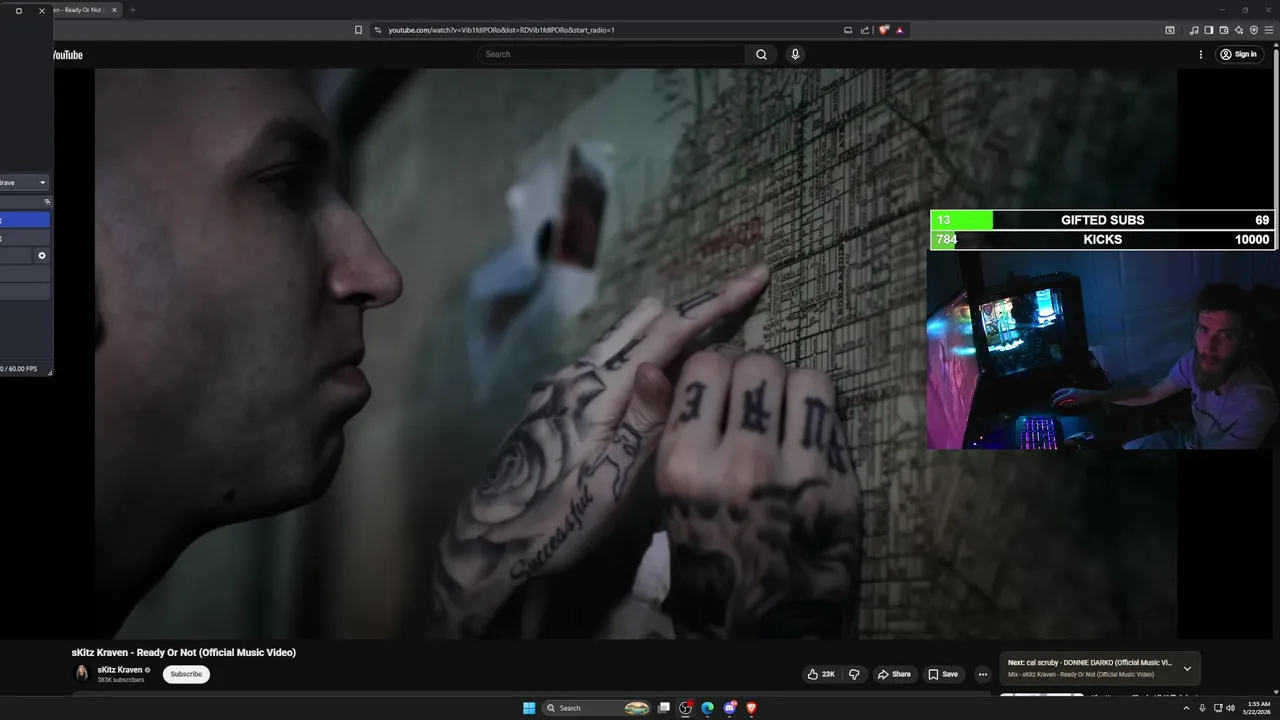Screen dimensions: 1280x720
Task: Switch to OBS Studio from the taskbar
Action: pos(685,708)
